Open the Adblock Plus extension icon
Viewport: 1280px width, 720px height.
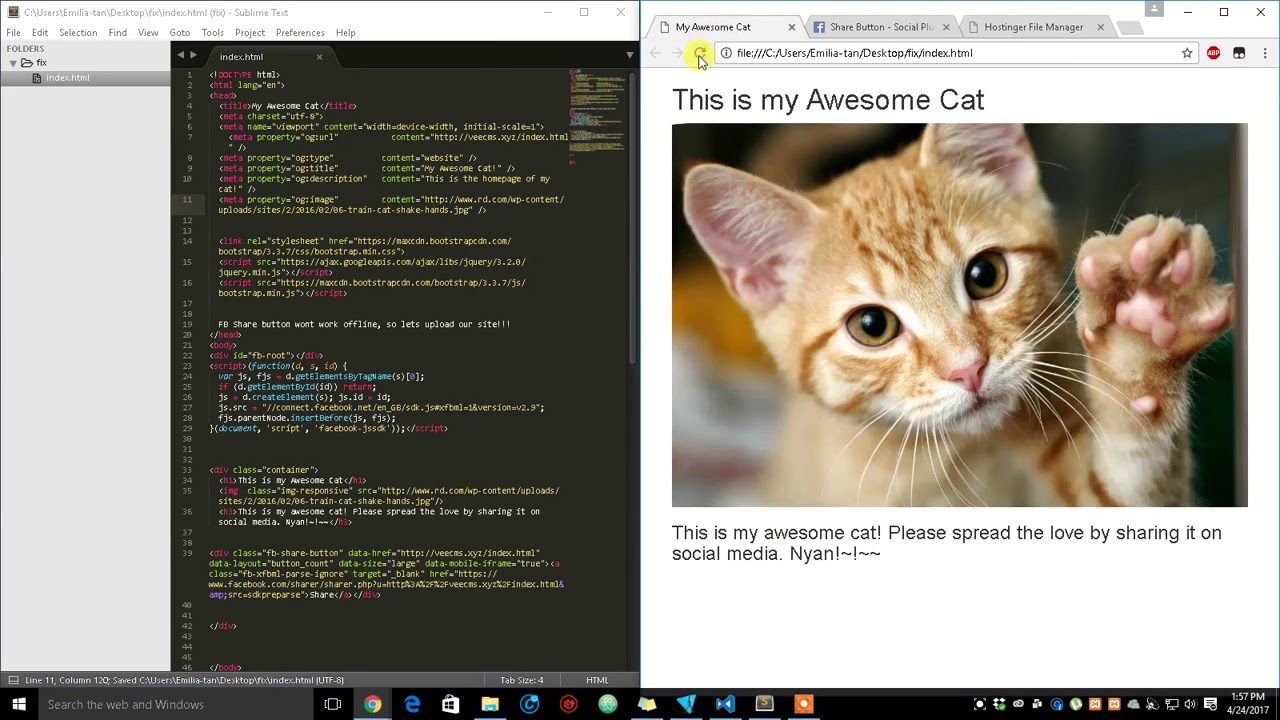pyautogui.click(x=1213, y=53)
